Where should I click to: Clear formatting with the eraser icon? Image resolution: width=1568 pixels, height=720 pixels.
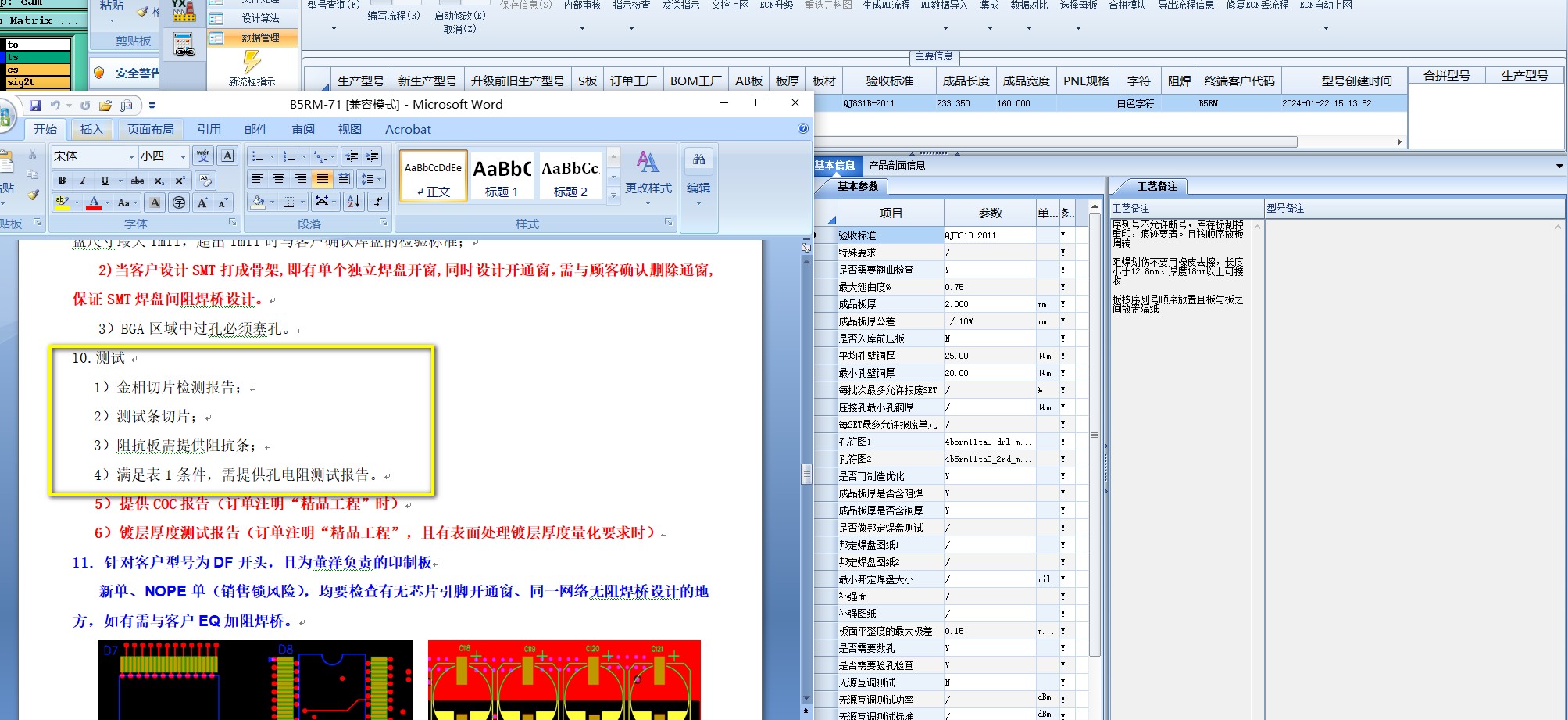coord(205,181)
